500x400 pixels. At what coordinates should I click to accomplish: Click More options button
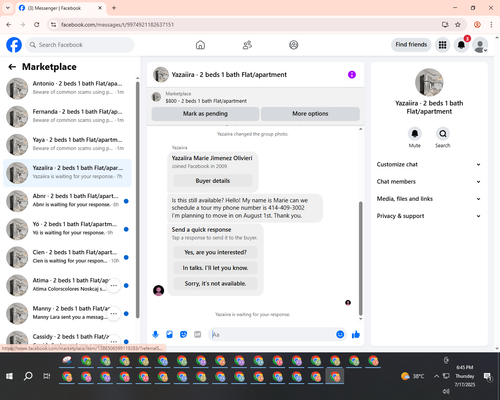pyautogui.click(x=310, y=114)
